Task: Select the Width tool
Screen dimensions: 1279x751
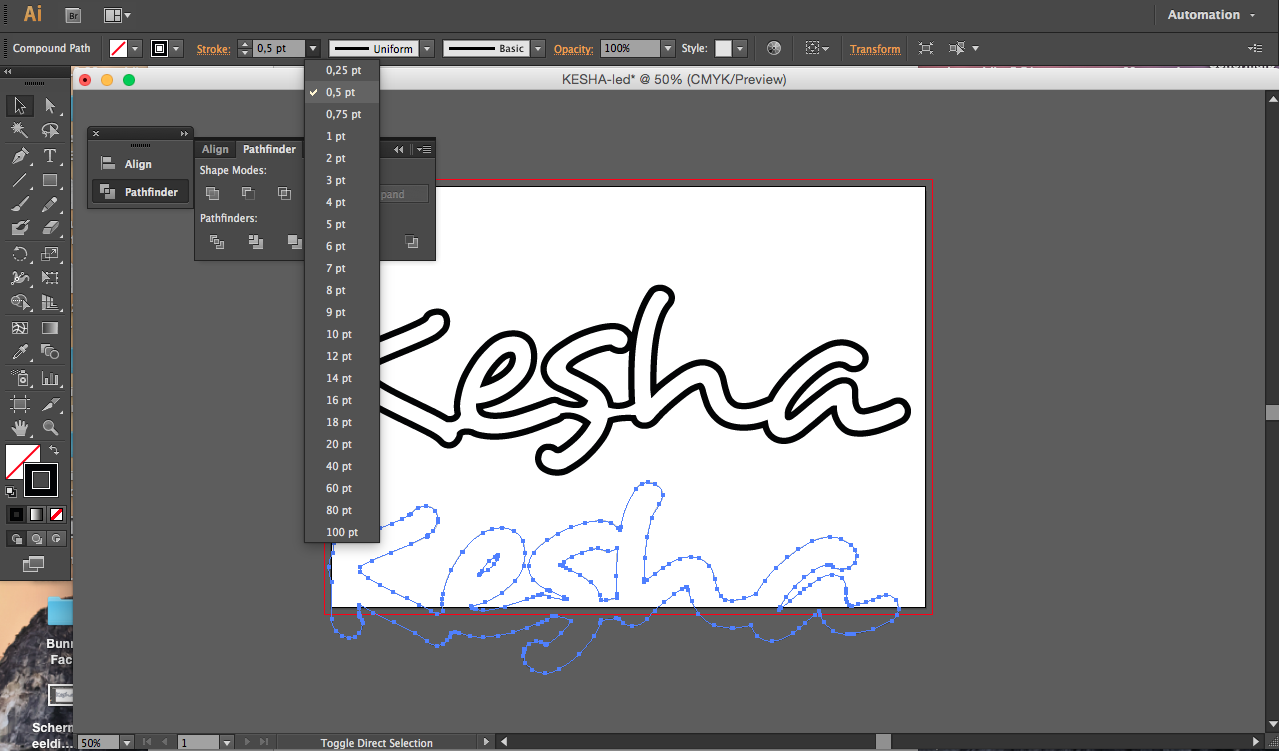Action: click(x=20, y=278)
